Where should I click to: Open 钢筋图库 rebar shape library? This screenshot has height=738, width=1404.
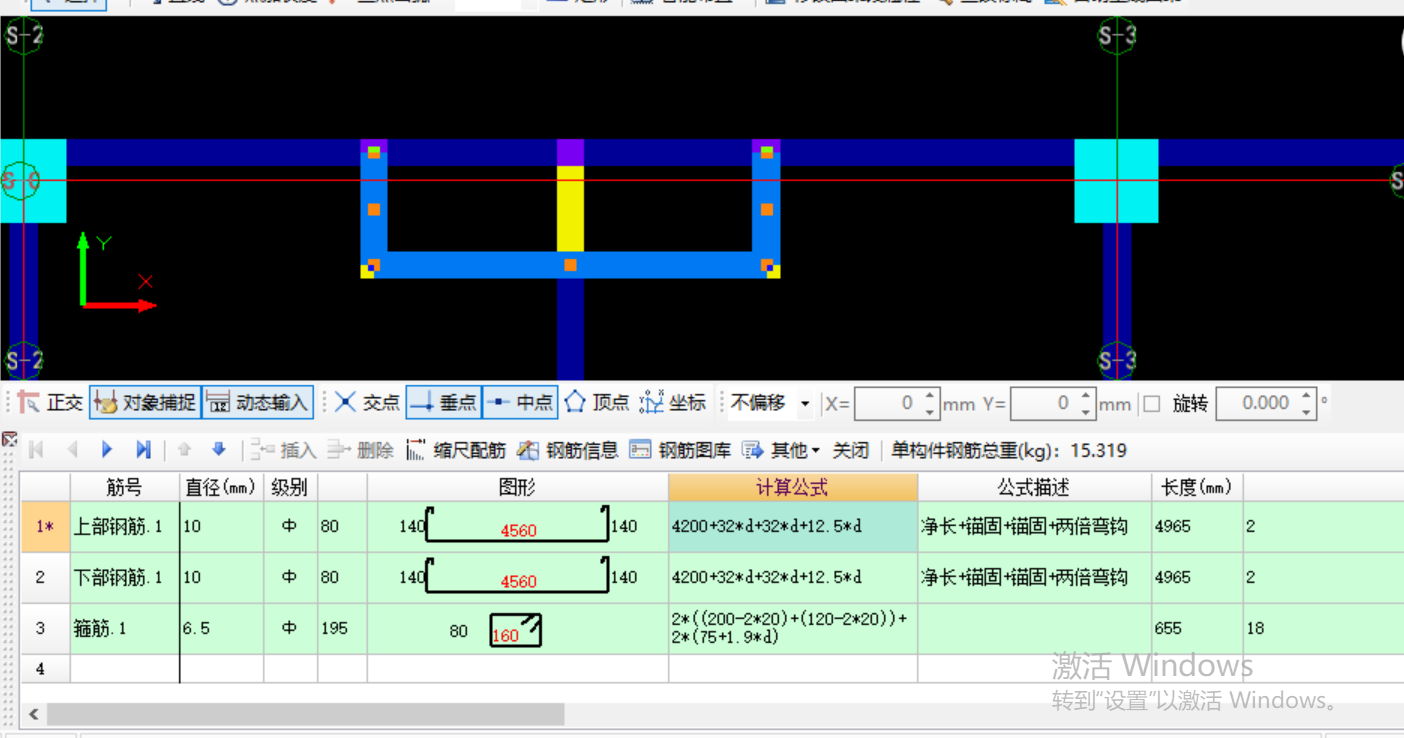(x=680, y=450)
